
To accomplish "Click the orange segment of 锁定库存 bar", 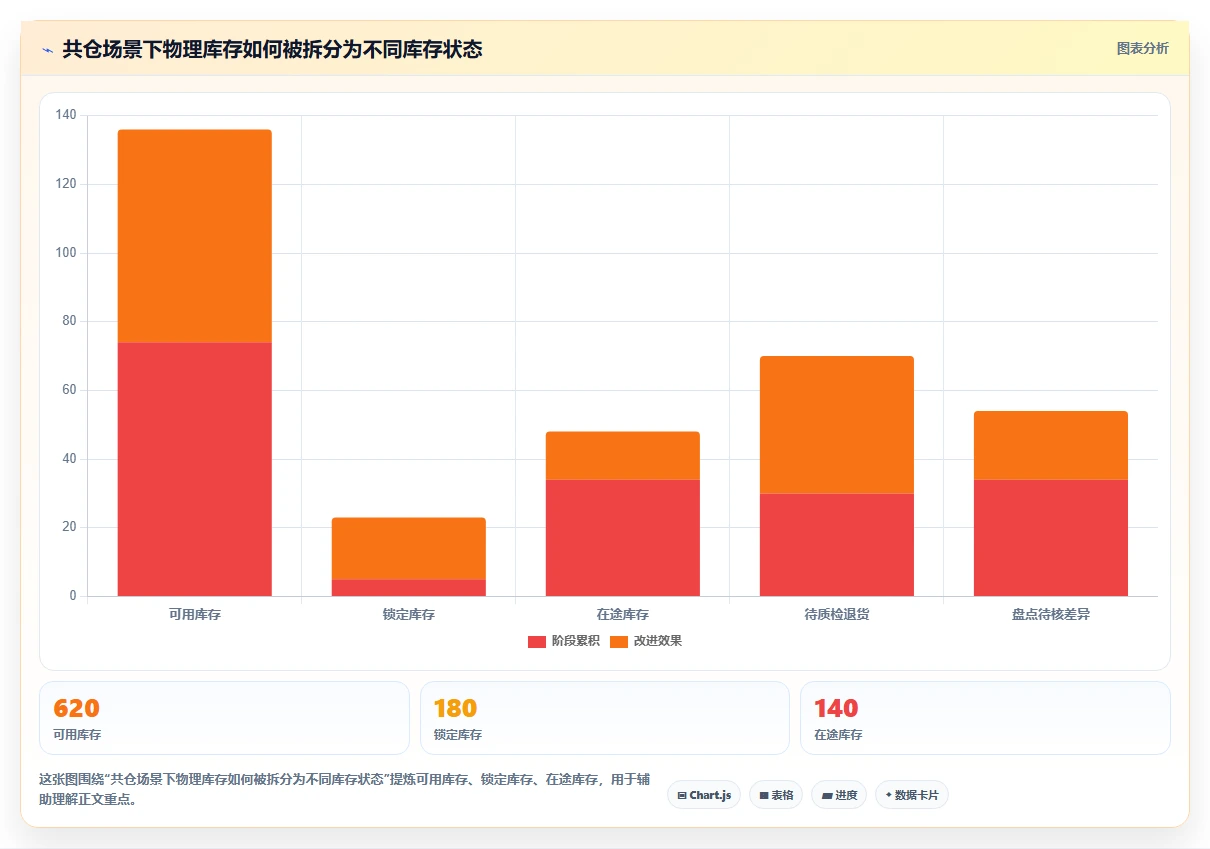I will point(409,548).
